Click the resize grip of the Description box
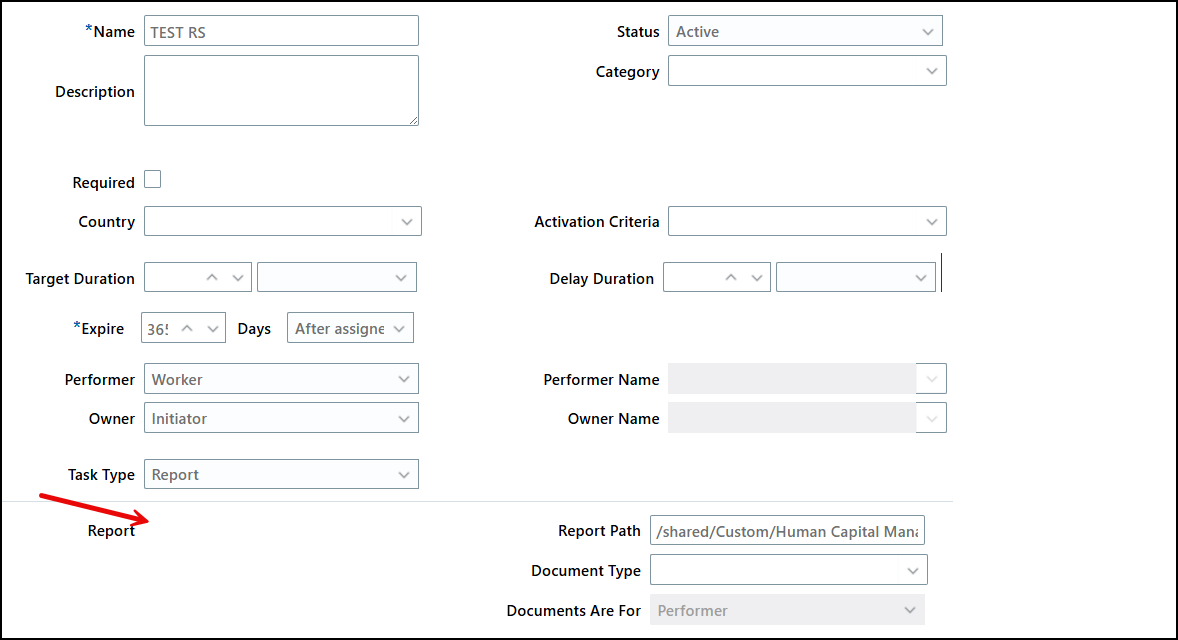 coord(413,120)
